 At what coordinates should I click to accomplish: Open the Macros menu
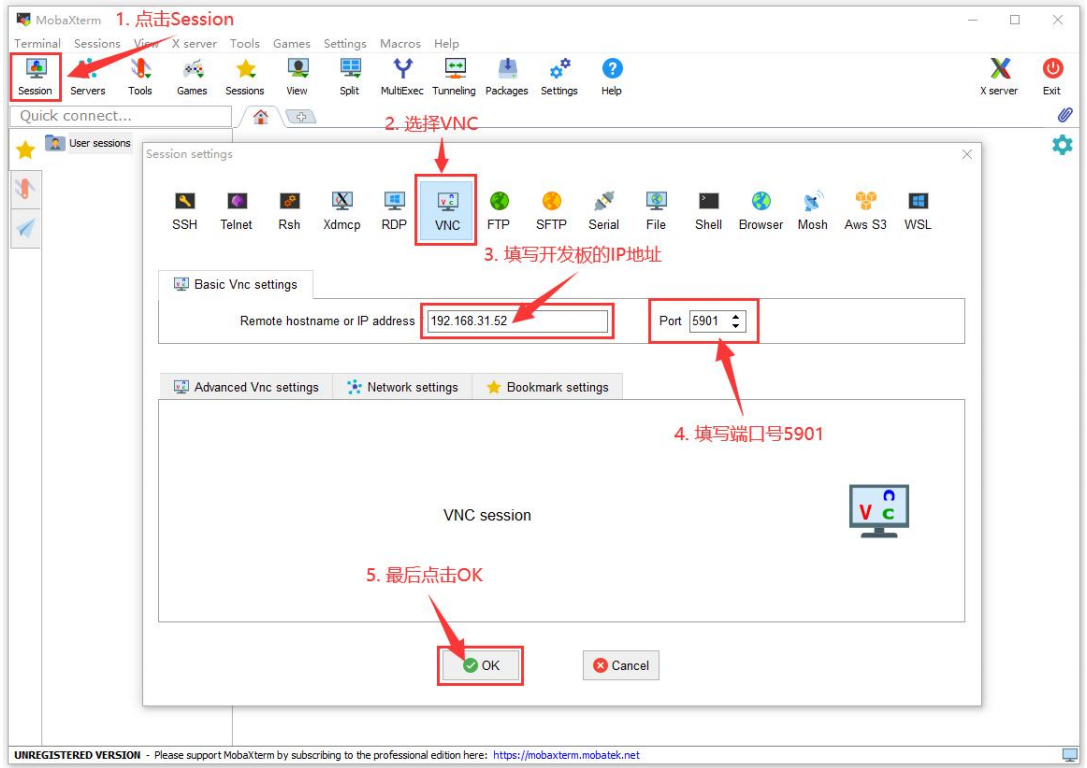(x=400, y=43)
